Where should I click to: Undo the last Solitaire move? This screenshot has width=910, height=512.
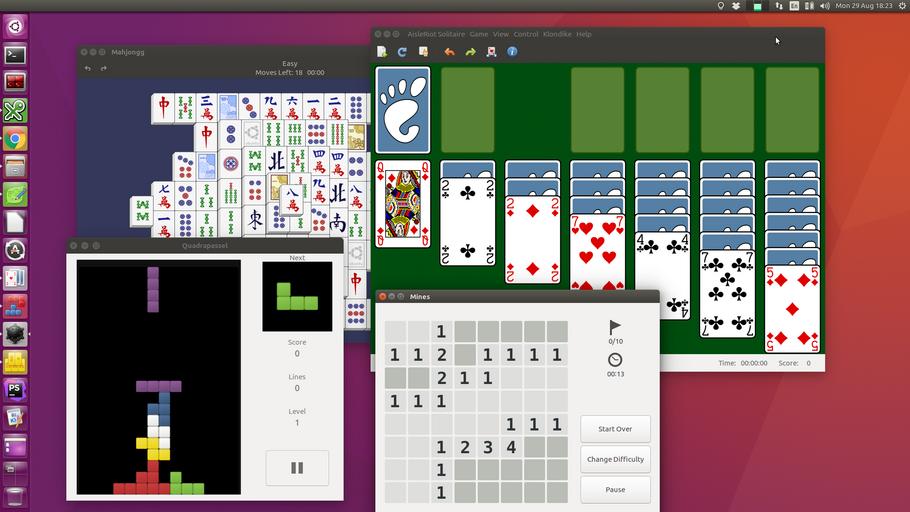pos(449,52)
